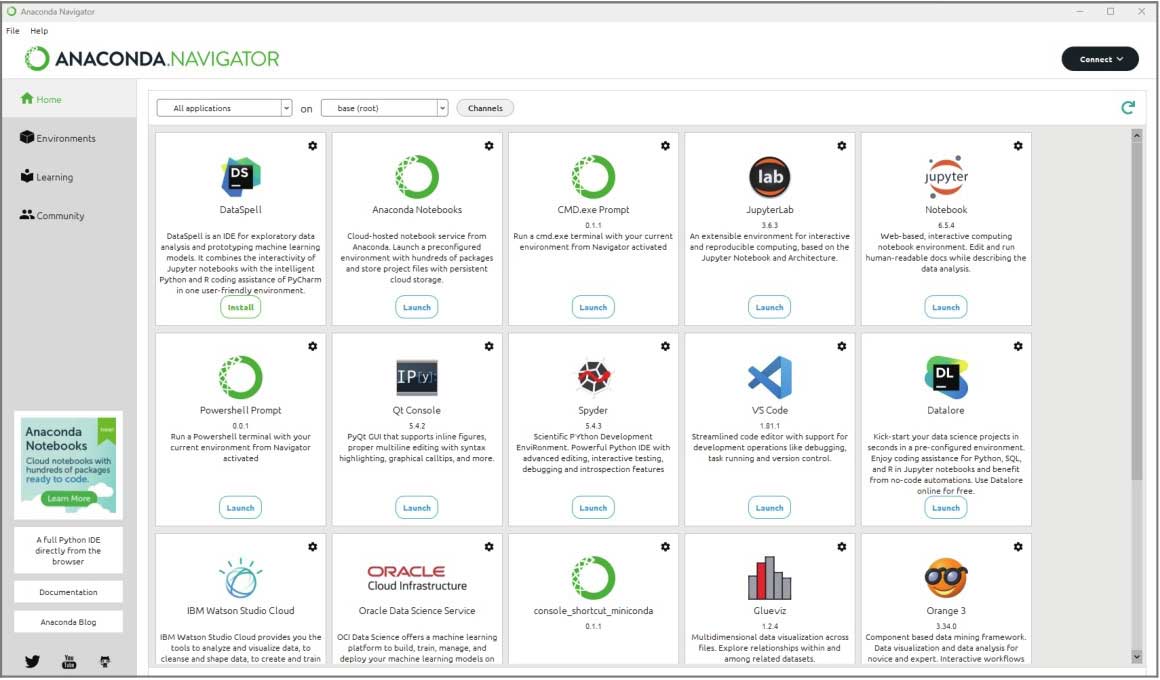
Task: Open the Anaconda Blog link
Action: pyautogui.click(x=68, y=622)
